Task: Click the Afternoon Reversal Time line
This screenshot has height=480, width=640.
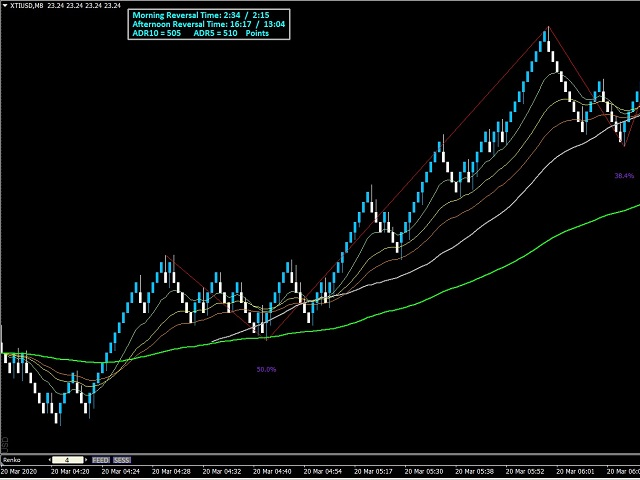Action: 209,24
